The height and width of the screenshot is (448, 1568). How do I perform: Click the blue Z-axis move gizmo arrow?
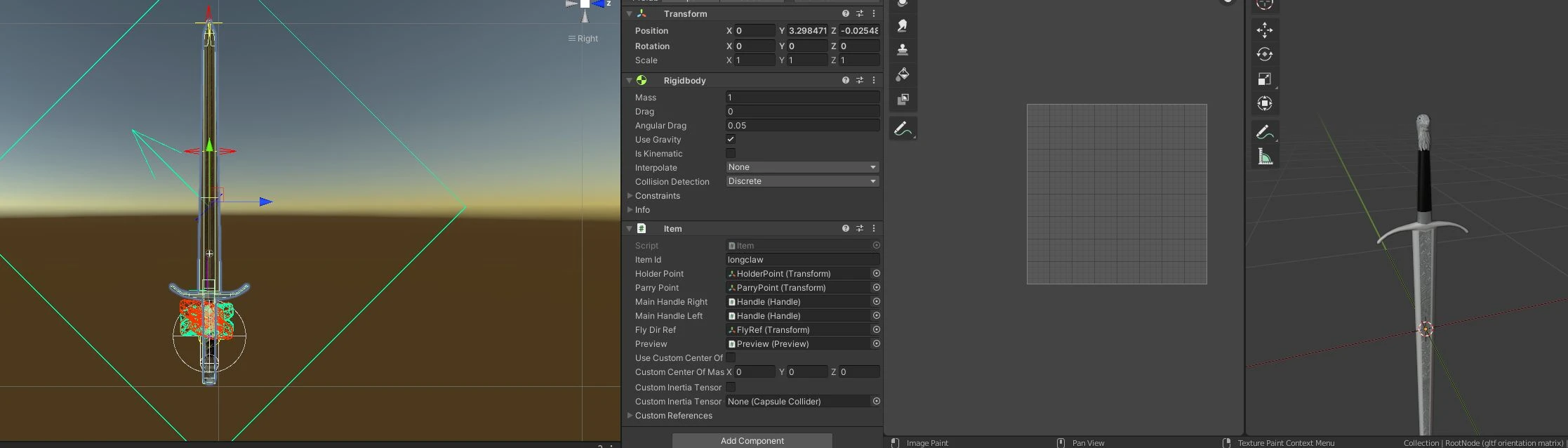265,202
